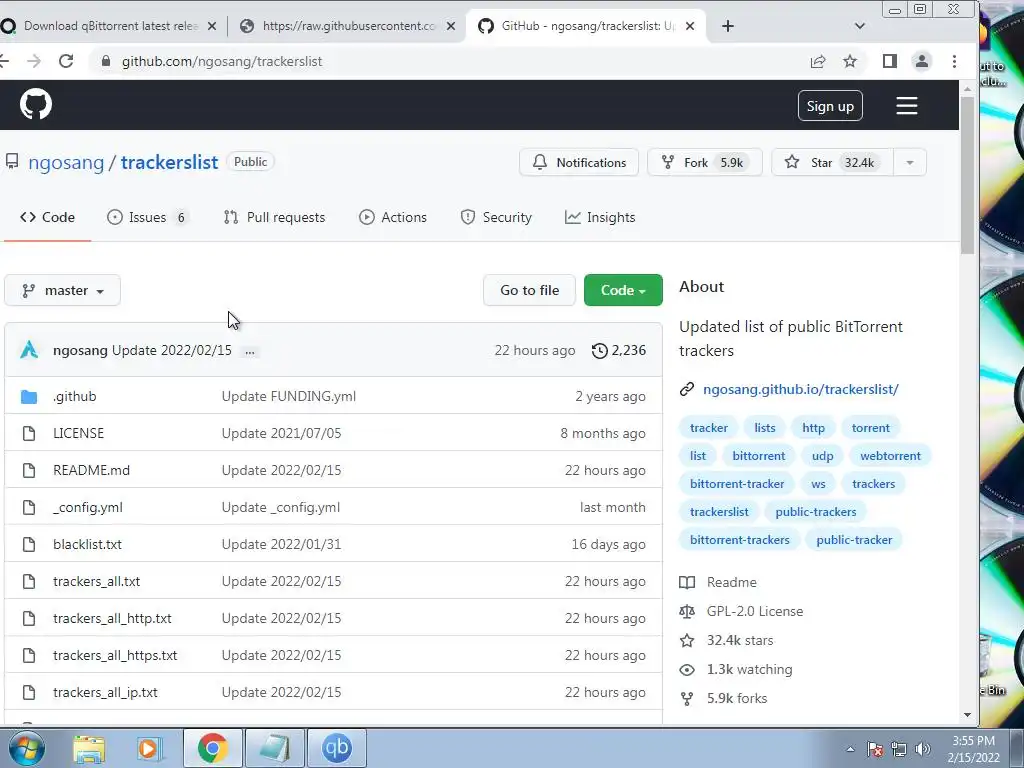Go forward in browser history
Screen dimensions: 1024x768
[34, 61]
